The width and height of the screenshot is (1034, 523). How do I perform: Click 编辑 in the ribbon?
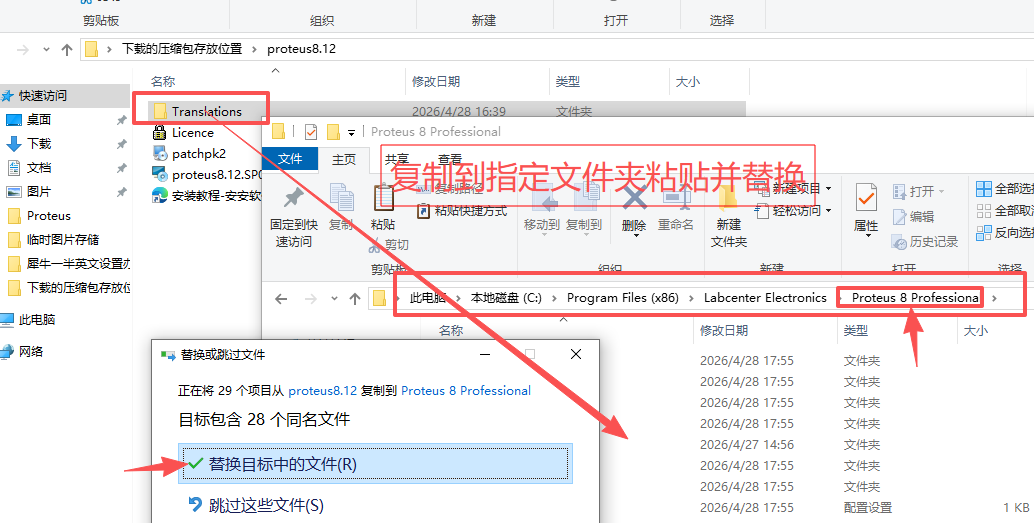913,216
